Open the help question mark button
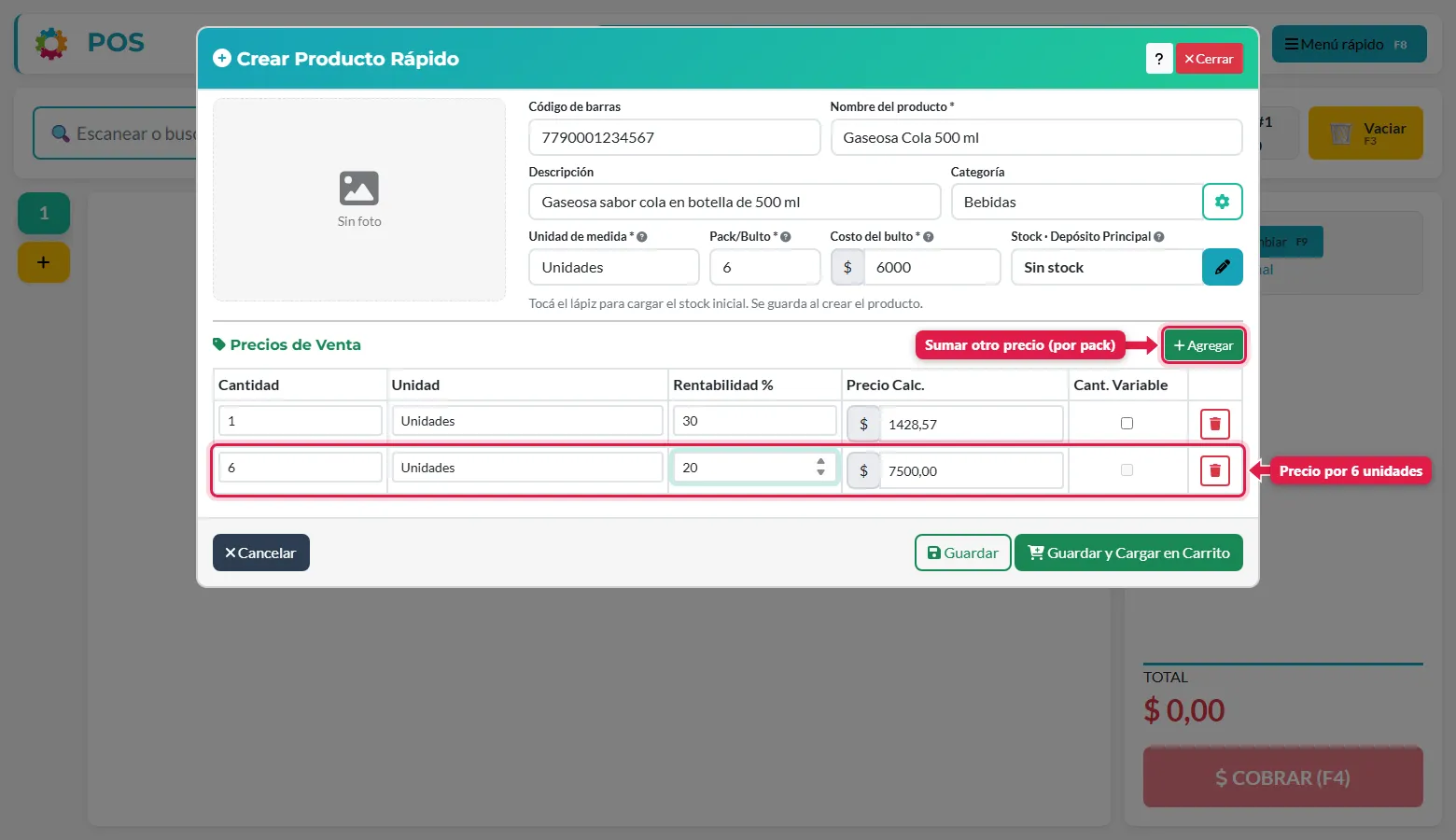This screenshot has height=840, width=1456. pos(1158,59)
